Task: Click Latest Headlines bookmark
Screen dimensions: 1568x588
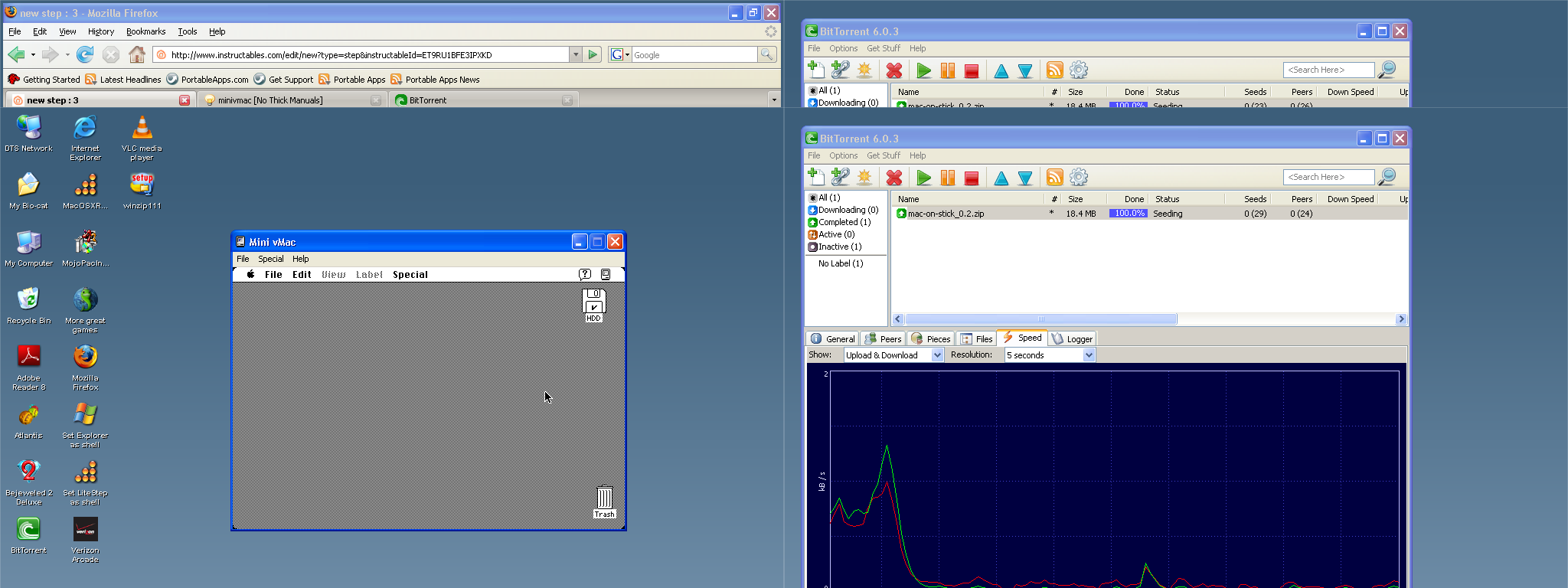Action: point(123,79)
